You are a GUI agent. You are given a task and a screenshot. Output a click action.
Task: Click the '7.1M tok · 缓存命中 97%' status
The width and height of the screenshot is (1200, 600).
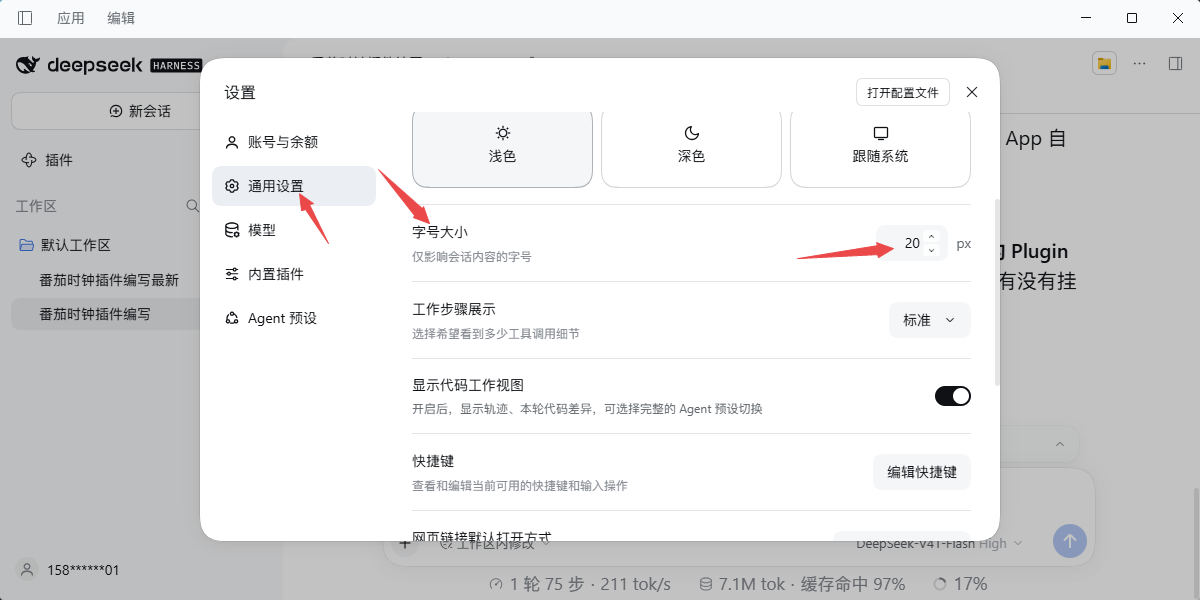(x=802, y=584)
